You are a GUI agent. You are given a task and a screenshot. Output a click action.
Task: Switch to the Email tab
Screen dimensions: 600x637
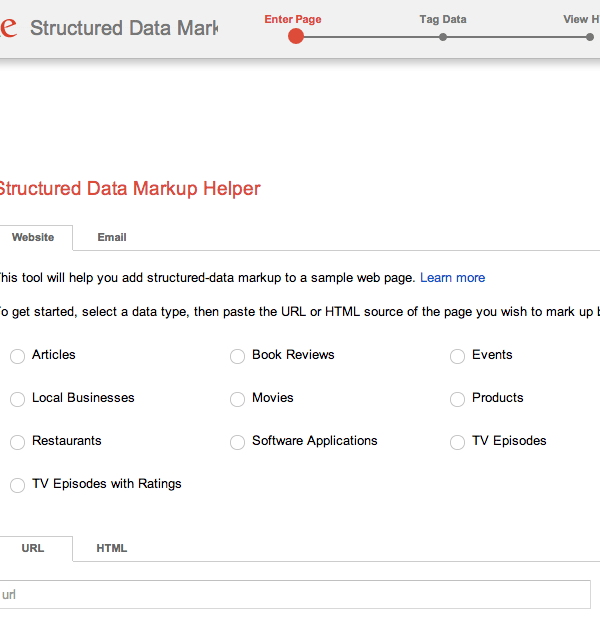tap(112, 238)
